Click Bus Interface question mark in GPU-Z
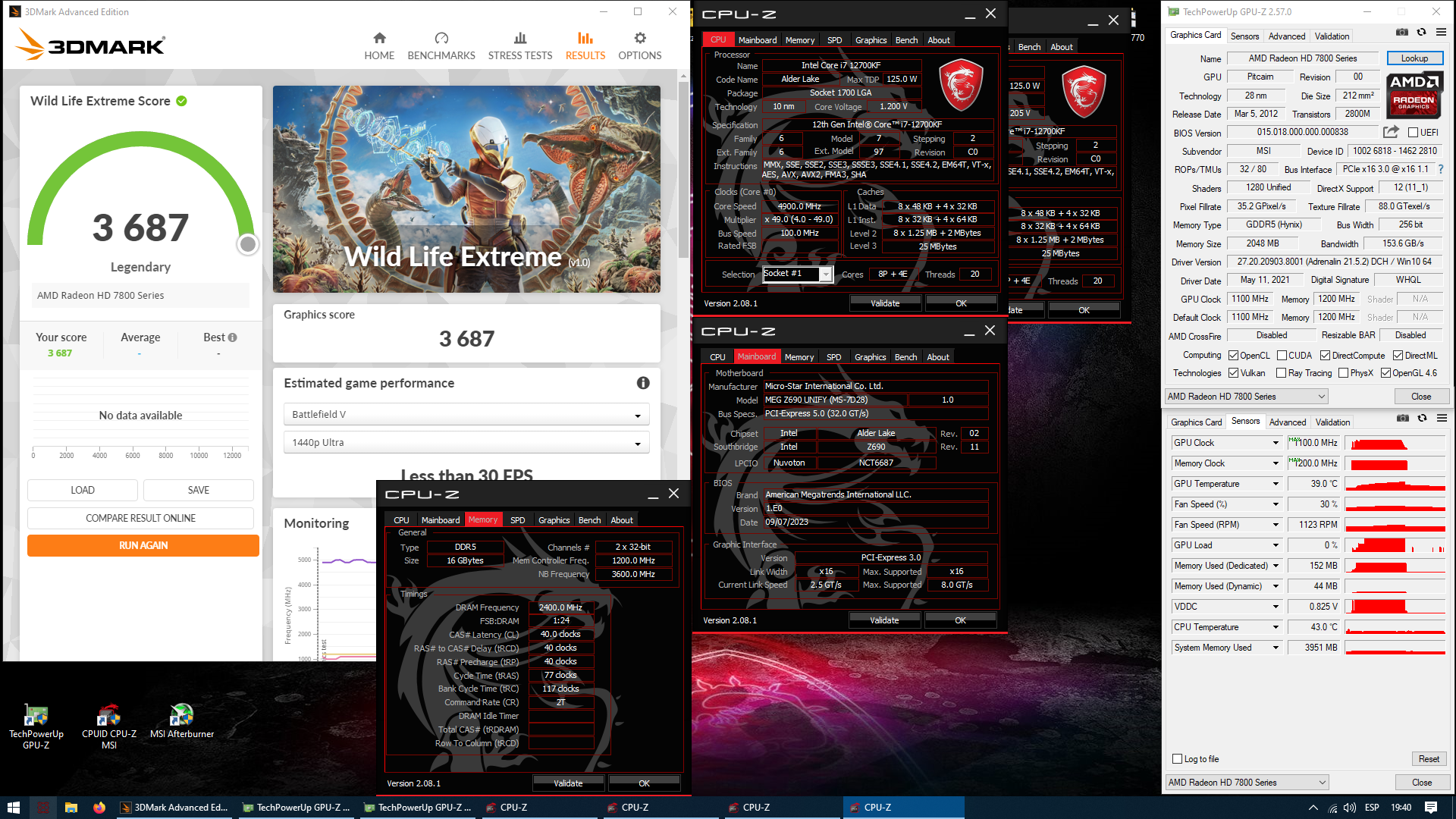The width and height of the screenshot is (1456, 819). 1441,169
